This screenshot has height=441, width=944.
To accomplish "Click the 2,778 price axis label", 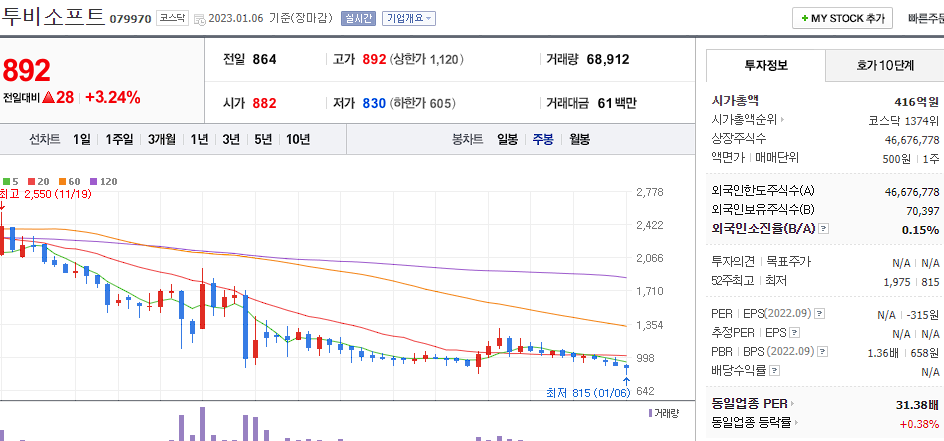I will coord(650,193).
